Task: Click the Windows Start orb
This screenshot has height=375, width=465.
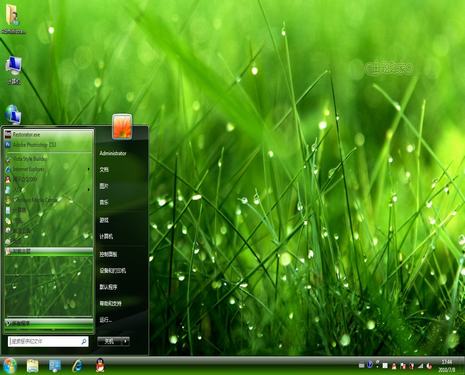Action: (10, 366)
